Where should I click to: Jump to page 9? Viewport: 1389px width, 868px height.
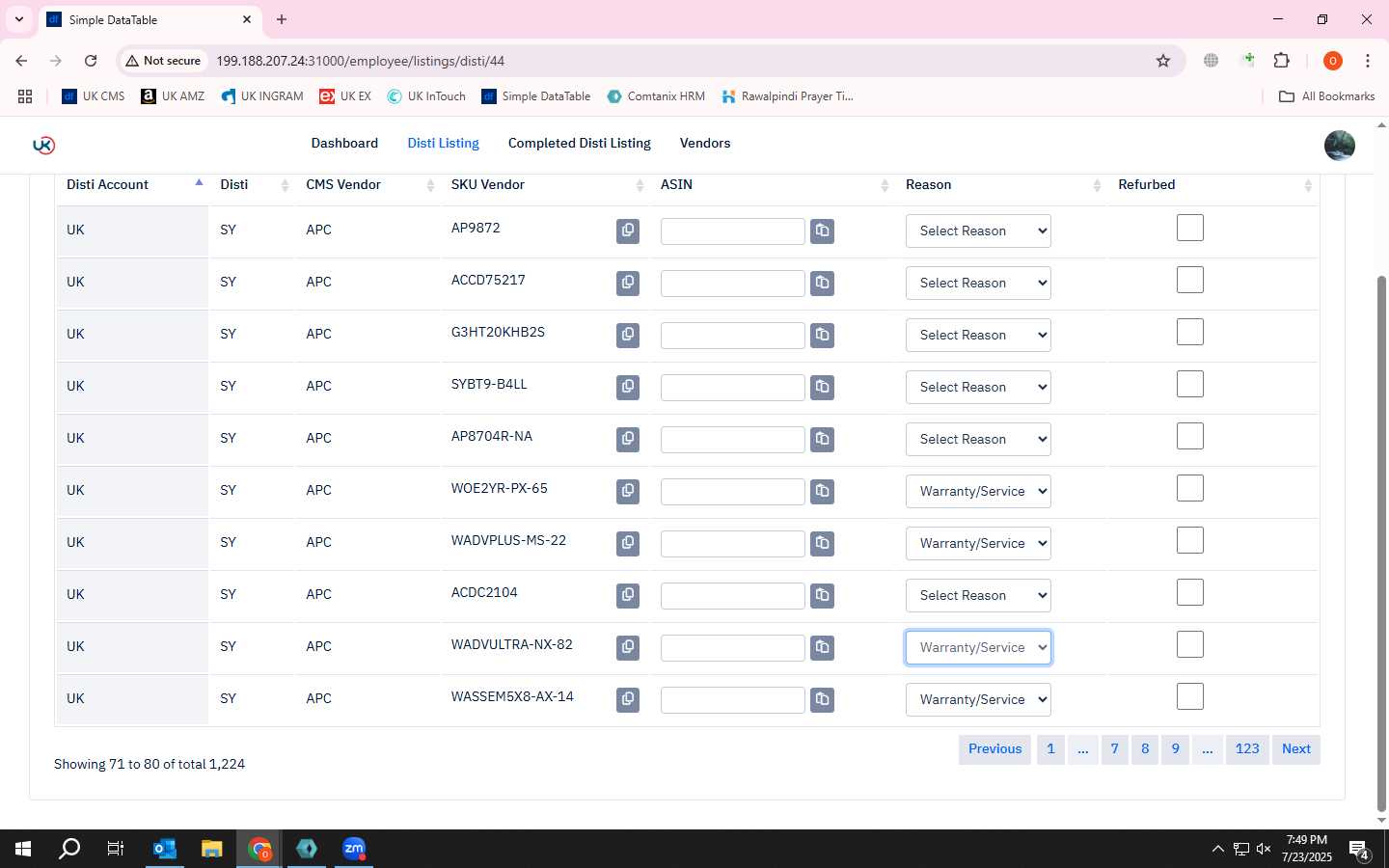(x=1175, y=749)
